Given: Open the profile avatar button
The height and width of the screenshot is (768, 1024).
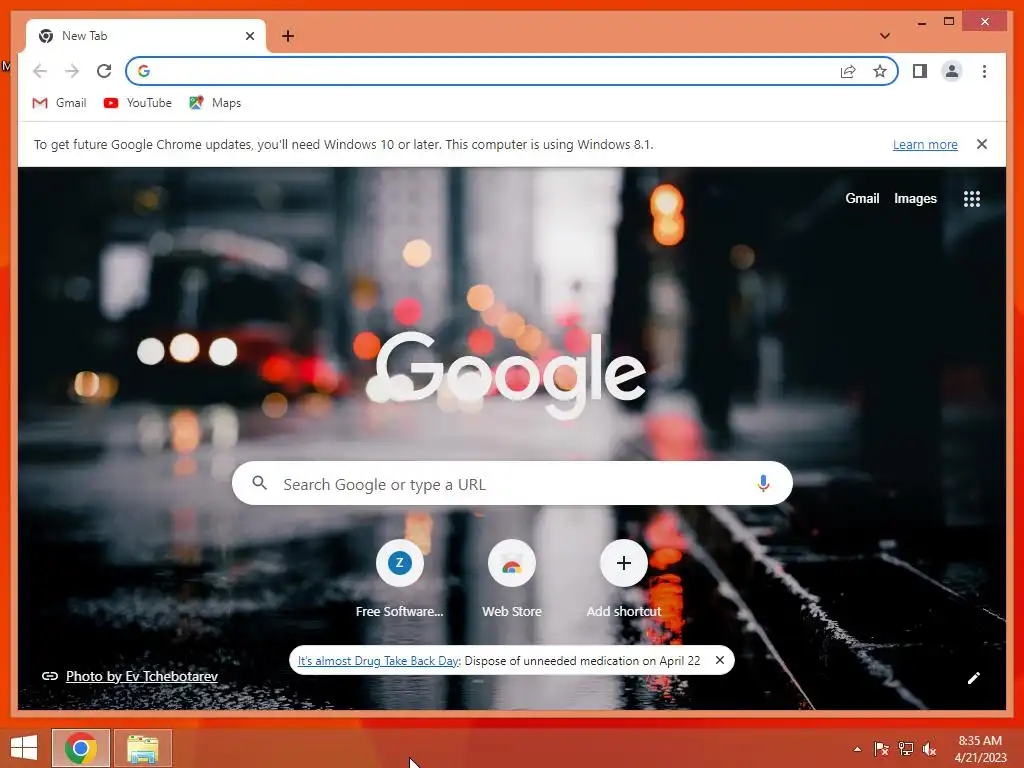Looking at the screenshot, I should point(952,71).
